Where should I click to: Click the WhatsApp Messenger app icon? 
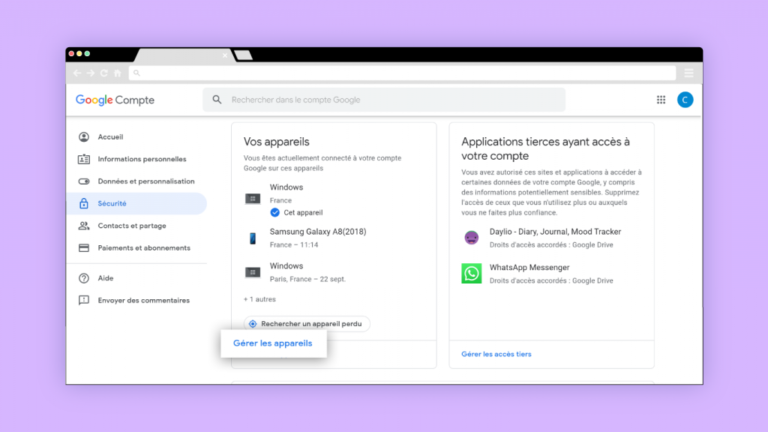(471, 273)
